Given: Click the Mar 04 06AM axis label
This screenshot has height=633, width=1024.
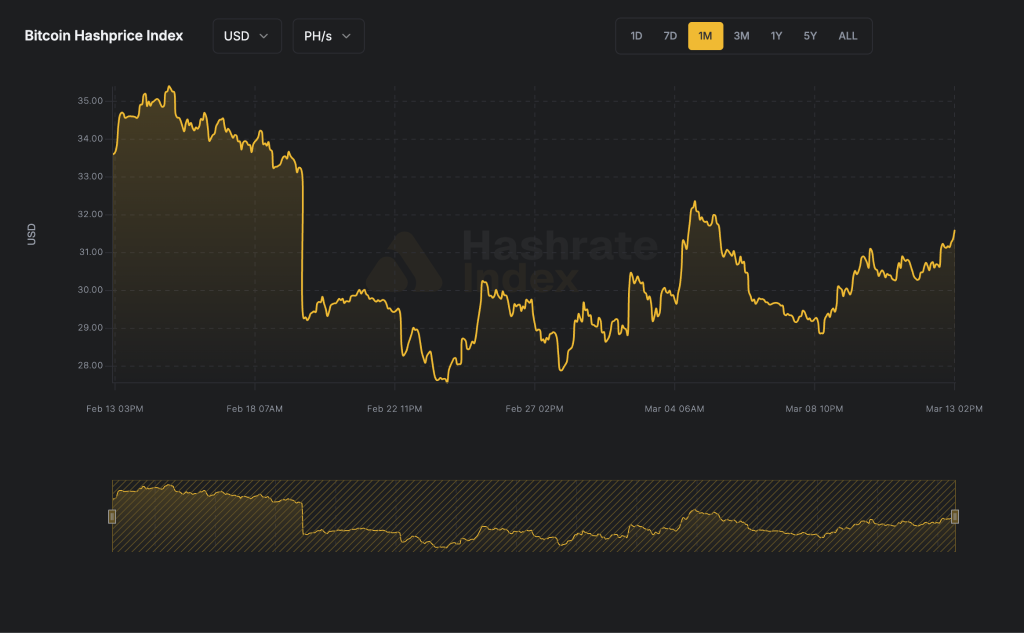Looking at the screenshot, I should (675, 409).
